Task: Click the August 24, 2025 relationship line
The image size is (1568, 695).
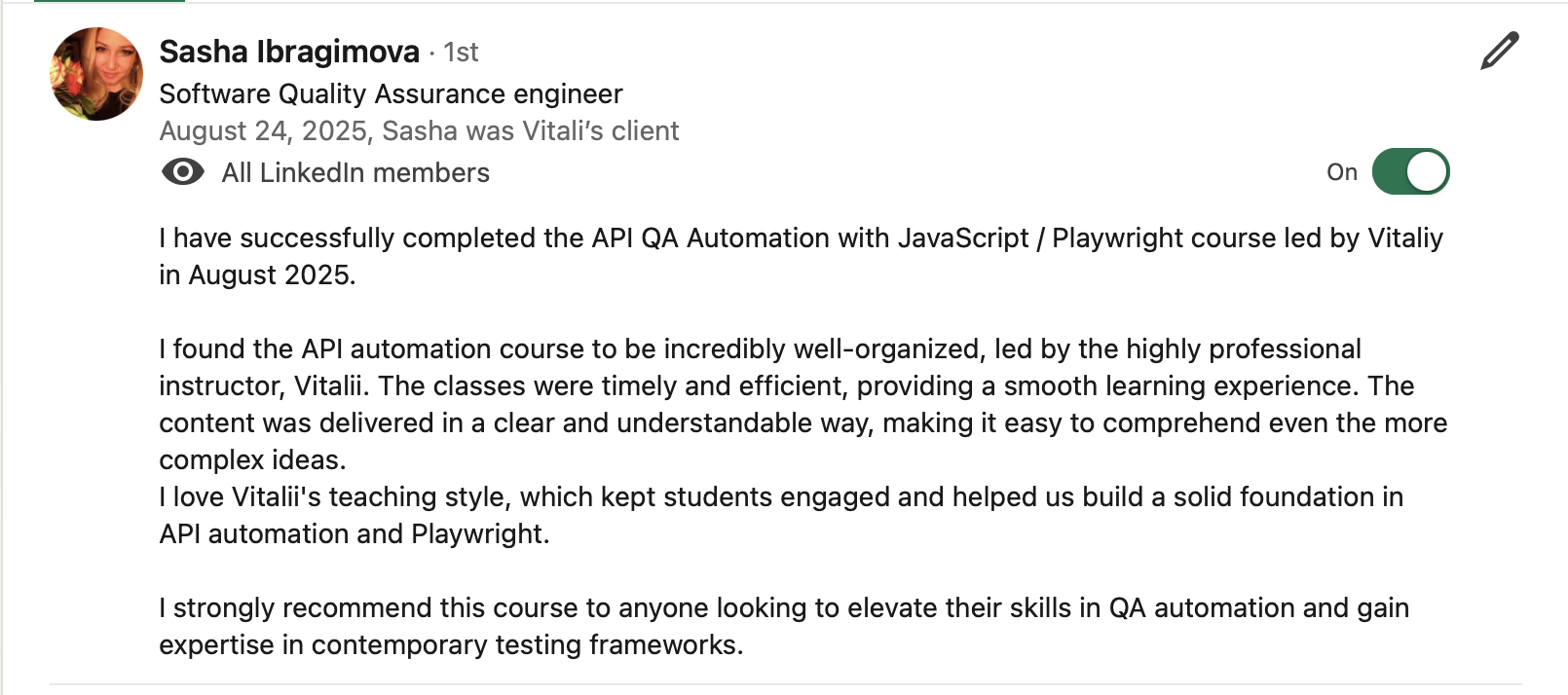Action: (419, 130)
